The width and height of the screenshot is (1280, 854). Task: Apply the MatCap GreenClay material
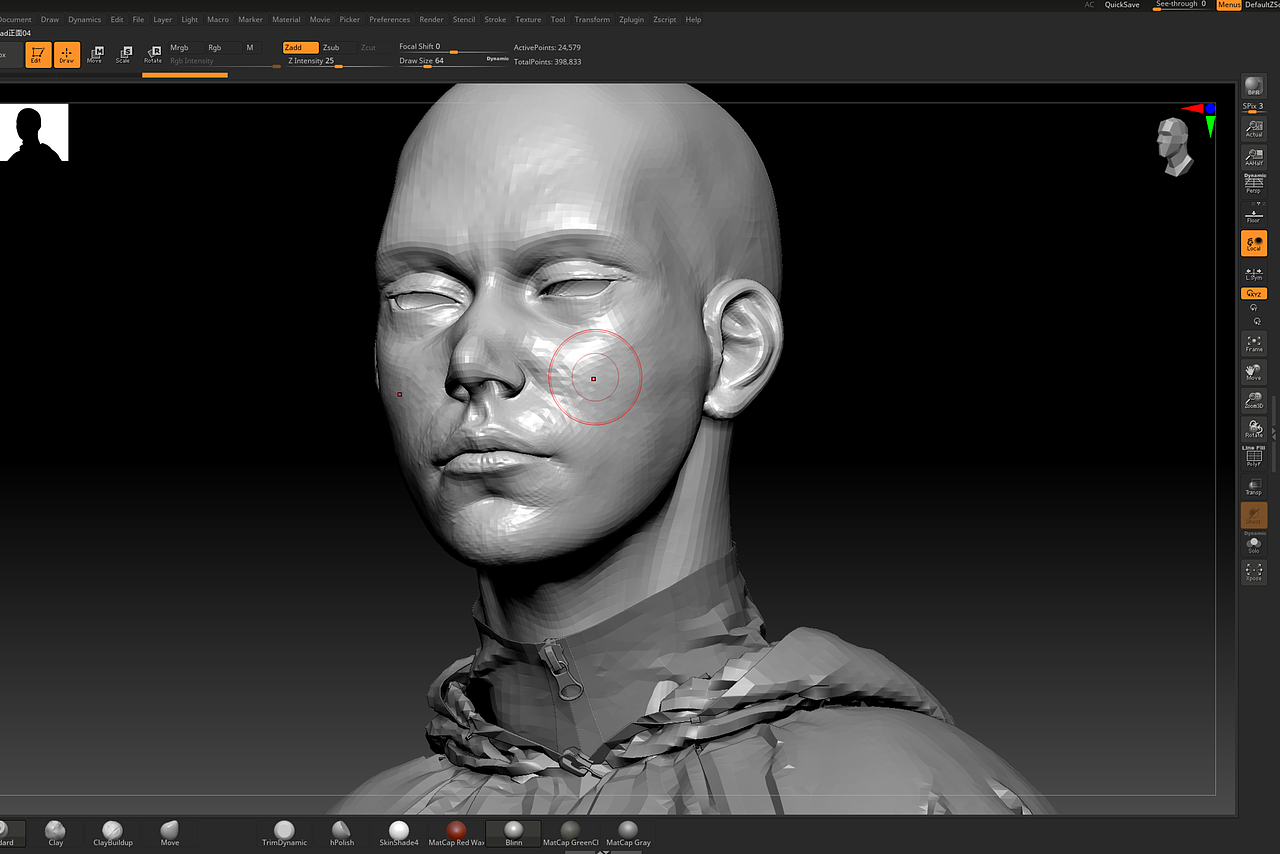pos(571,834)
